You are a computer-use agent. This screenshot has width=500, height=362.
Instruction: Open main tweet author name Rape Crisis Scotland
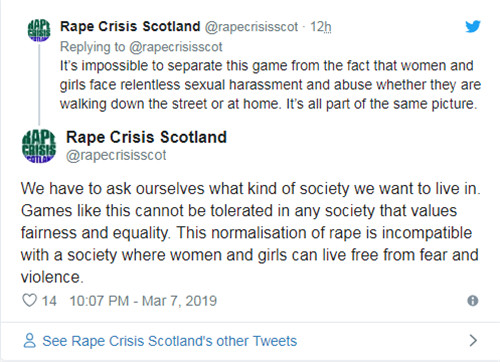click(x=146, y=137)
